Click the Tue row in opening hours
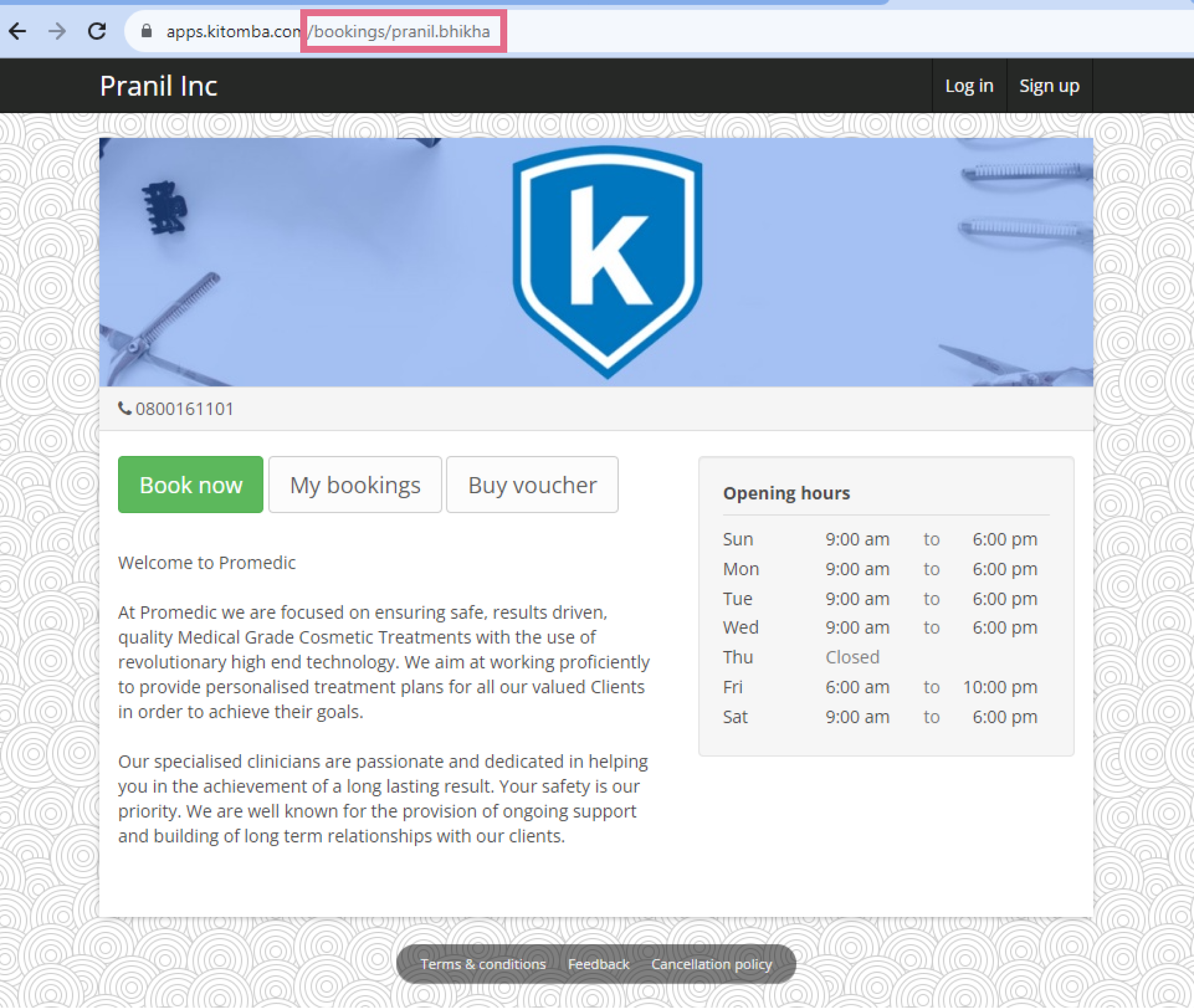The height and width of the screenshot is (1008, 1194). pyautogui.click(x=886, y=598)
